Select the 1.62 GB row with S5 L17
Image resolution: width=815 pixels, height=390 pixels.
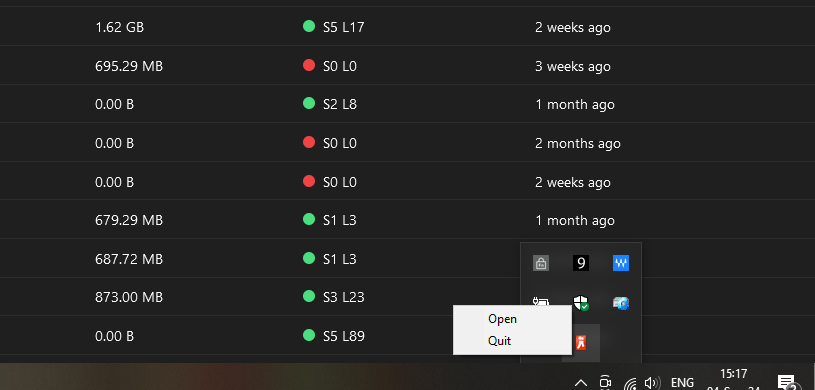(x=408, y=27)
